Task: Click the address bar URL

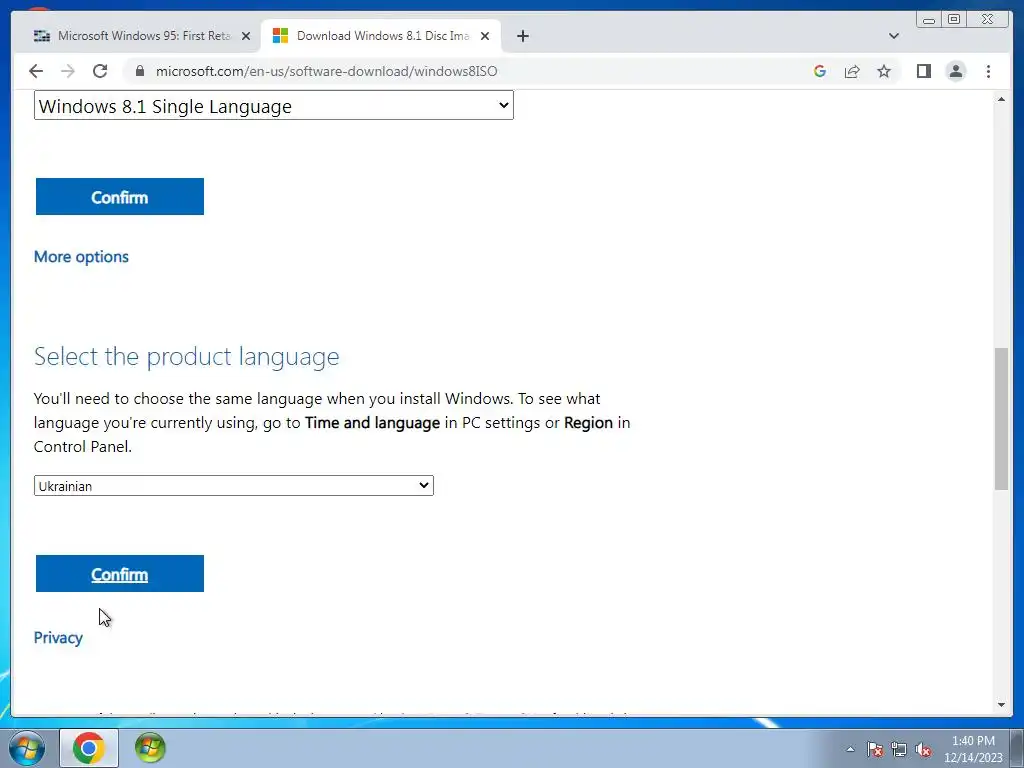Action: [x=327, y=71]
